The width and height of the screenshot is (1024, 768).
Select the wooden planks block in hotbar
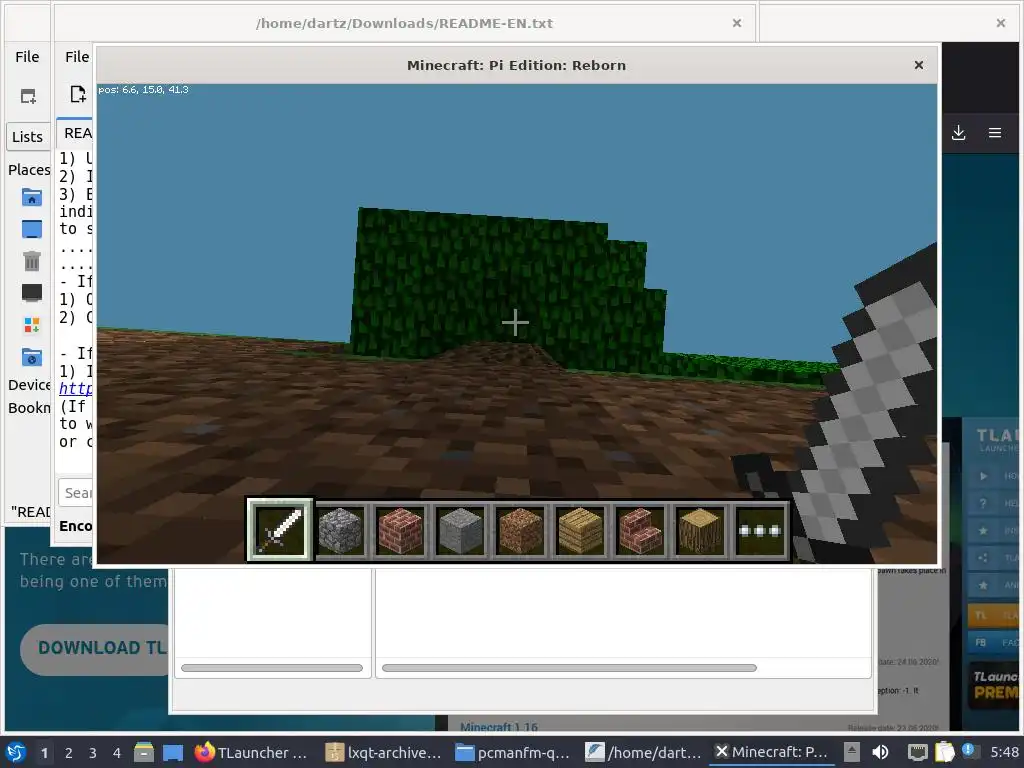[x=581, y=530]
